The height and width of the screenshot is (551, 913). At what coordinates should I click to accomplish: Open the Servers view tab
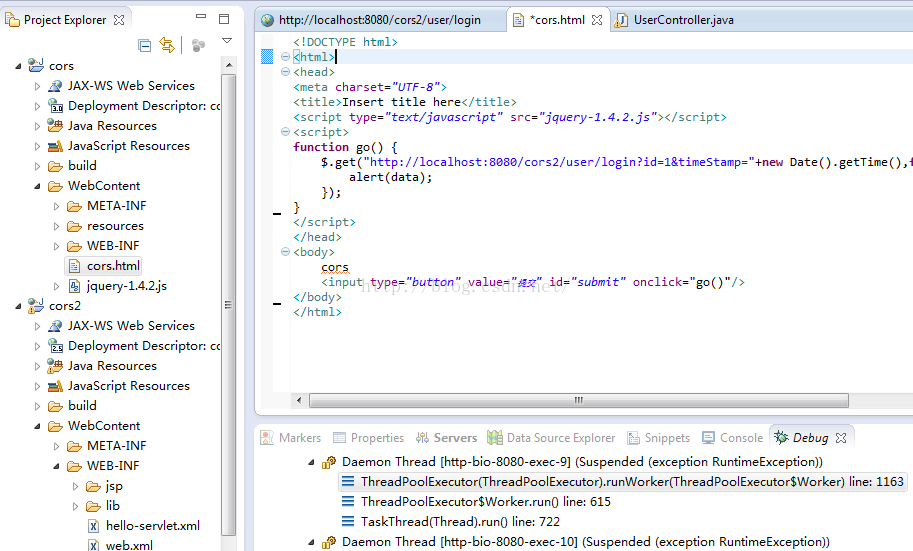447,438
